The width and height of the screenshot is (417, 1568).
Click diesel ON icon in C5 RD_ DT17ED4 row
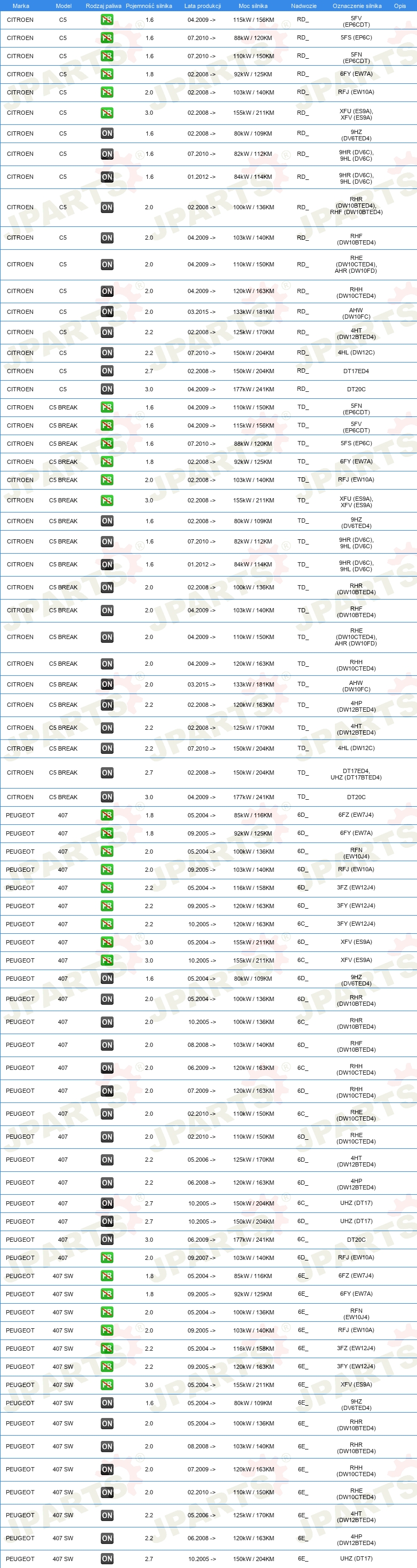(107, 371)
